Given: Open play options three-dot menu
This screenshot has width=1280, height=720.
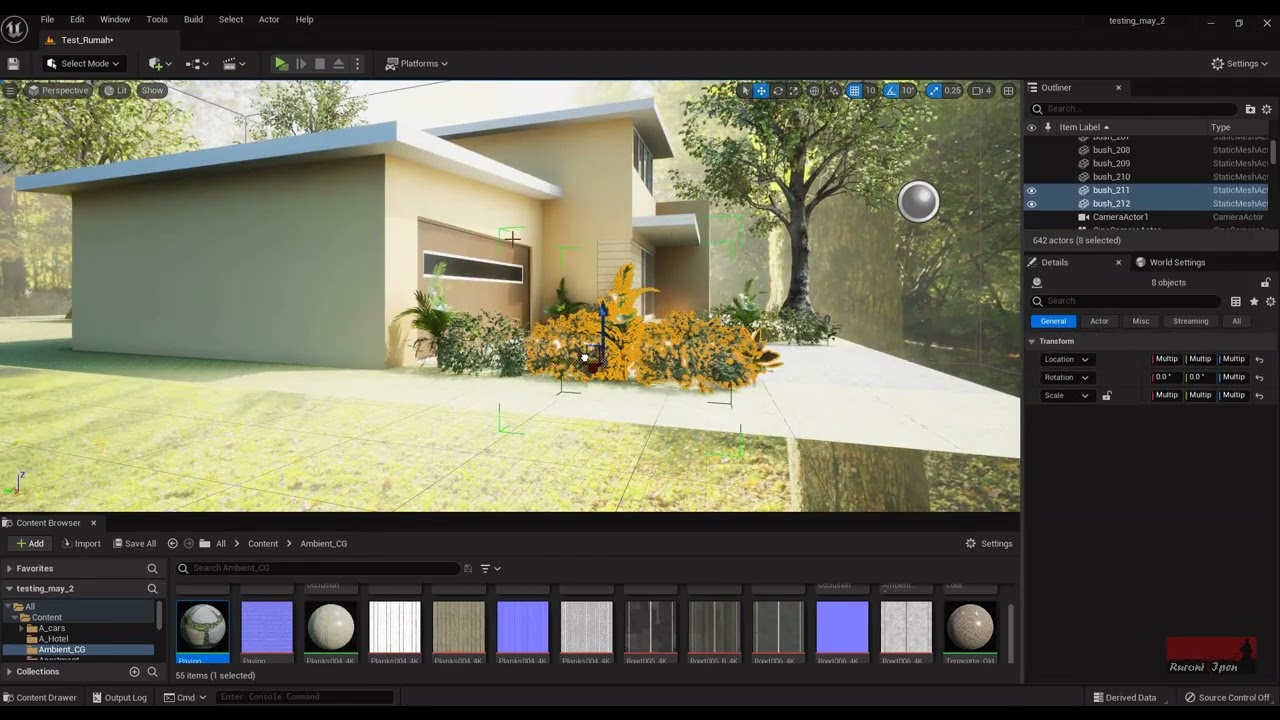Looking at the screenshot, I should (357, 64).
